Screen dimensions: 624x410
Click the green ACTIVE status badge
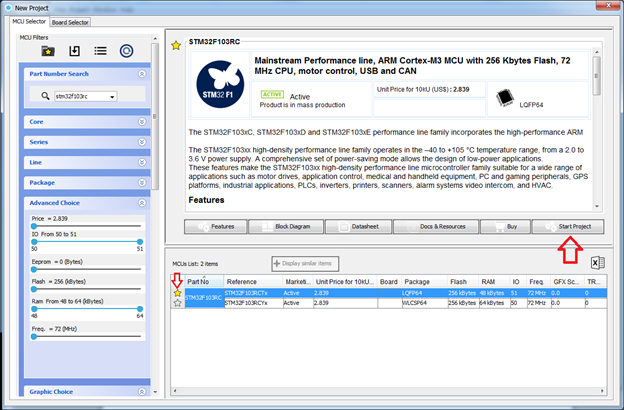pyautogui.click(x=272, y=94)
